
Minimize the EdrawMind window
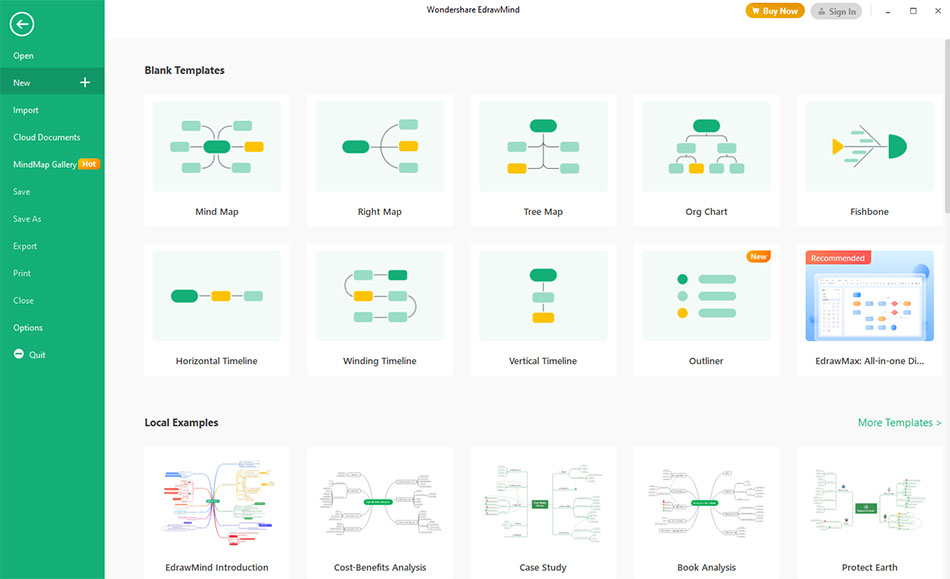888,12
